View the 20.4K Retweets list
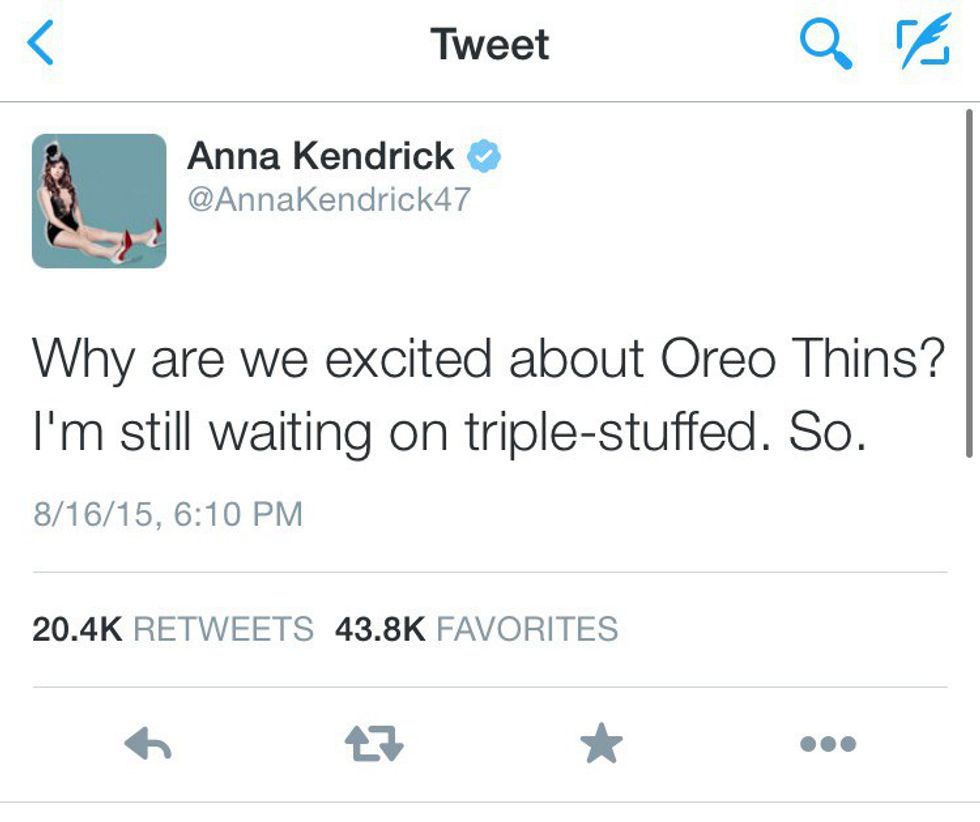This screenshot has width=980, height=822. point(172,629)
